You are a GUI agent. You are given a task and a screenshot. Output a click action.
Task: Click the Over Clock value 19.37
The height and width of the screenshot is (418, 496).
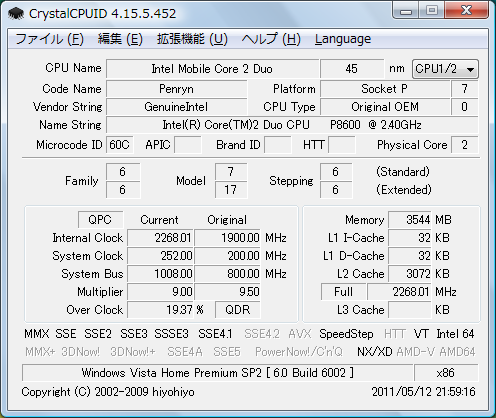[160, 310]
